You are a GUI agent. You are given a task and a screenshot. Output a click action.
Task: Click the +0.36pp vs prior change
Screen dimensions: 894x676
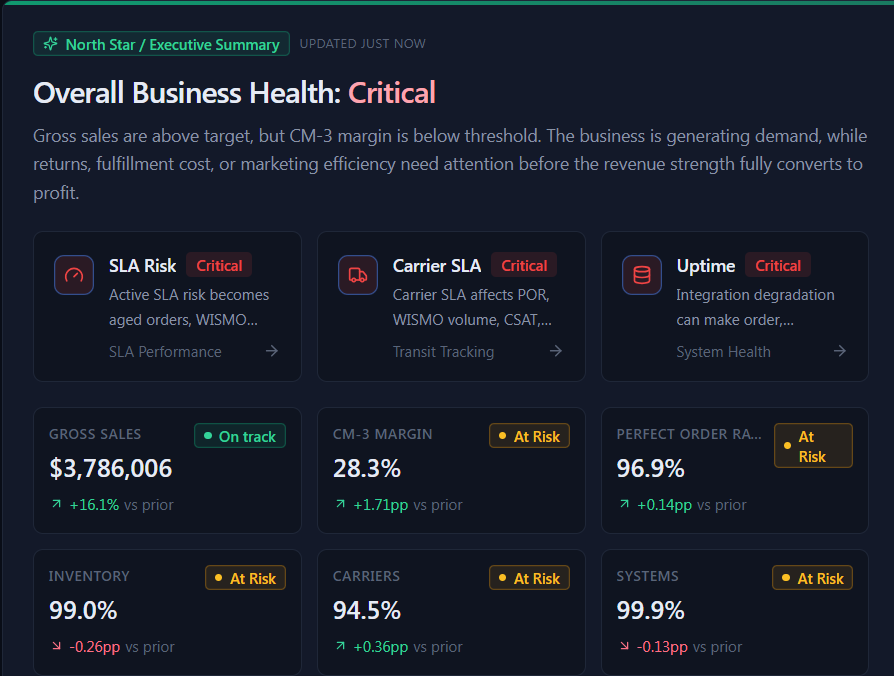tap(408, 647)
